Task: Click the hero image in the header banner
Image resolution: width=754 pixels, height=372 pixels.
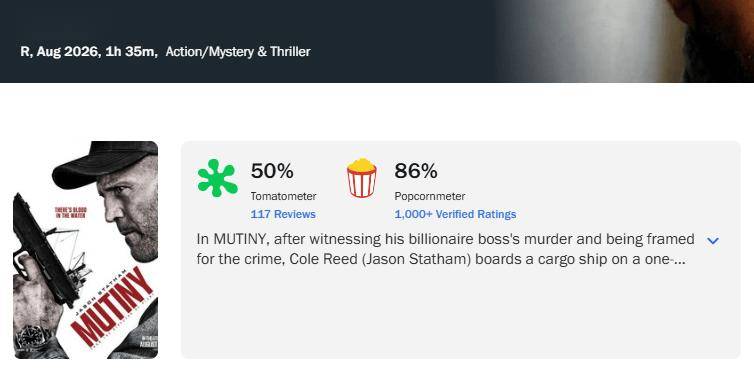Action: pos(625,41)
